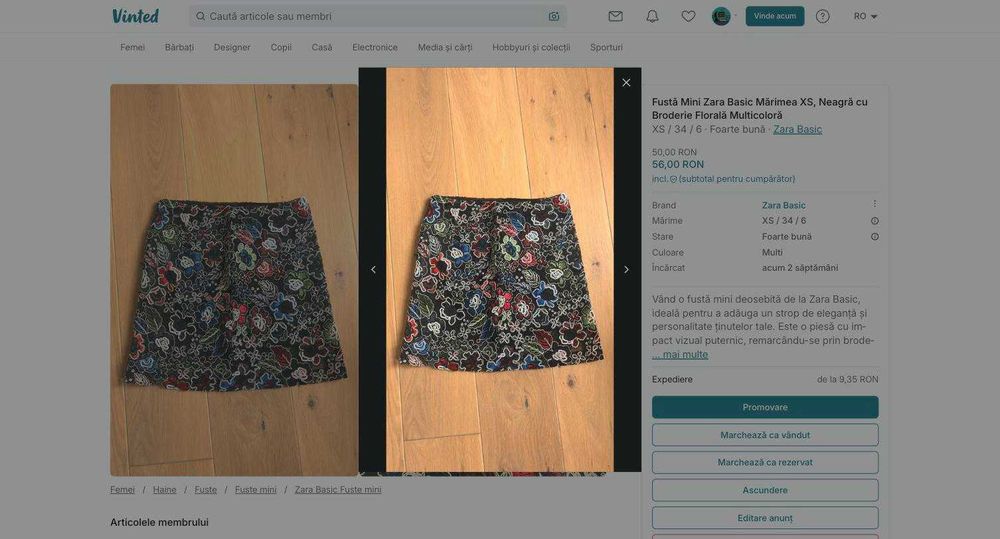Open the Femei category menu
This screenshot has height=539, width=1000.
pos(133,47)
